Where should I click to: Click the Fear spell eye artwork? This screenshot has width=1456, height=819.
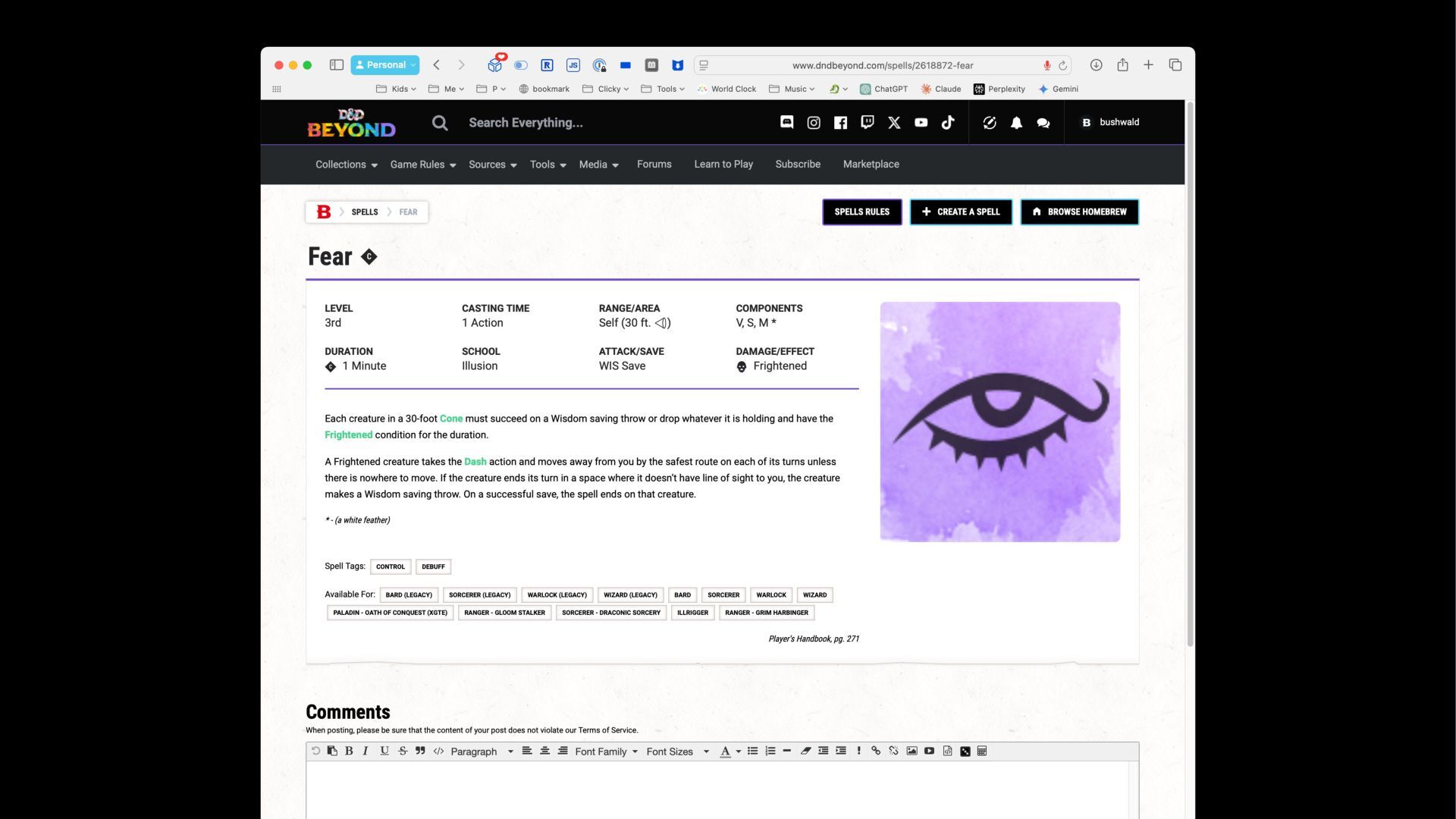[x=1000, y=422]
